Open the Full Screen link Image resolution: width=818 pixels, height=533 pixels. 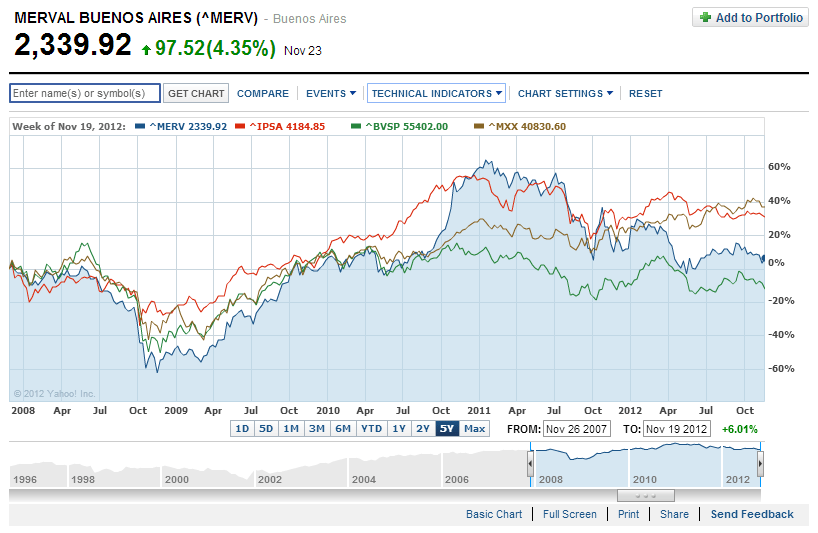click(570, 514)
